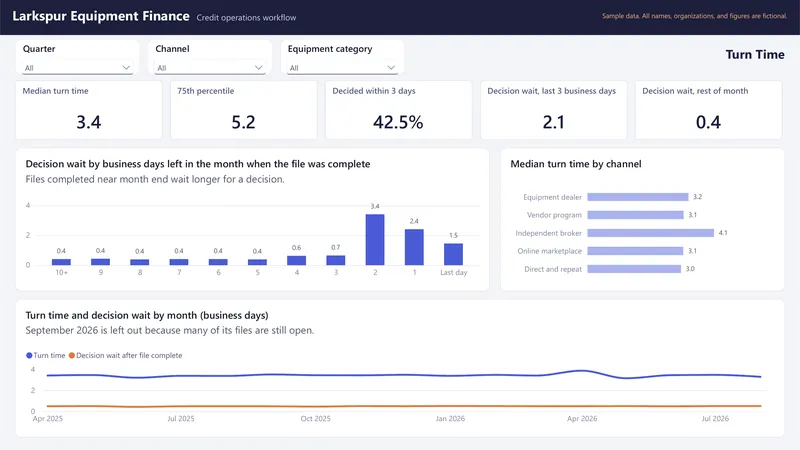Click the Credit operations workflow subtitle
Viewport: 800px width, 450px height.
(x=246, y=17)
